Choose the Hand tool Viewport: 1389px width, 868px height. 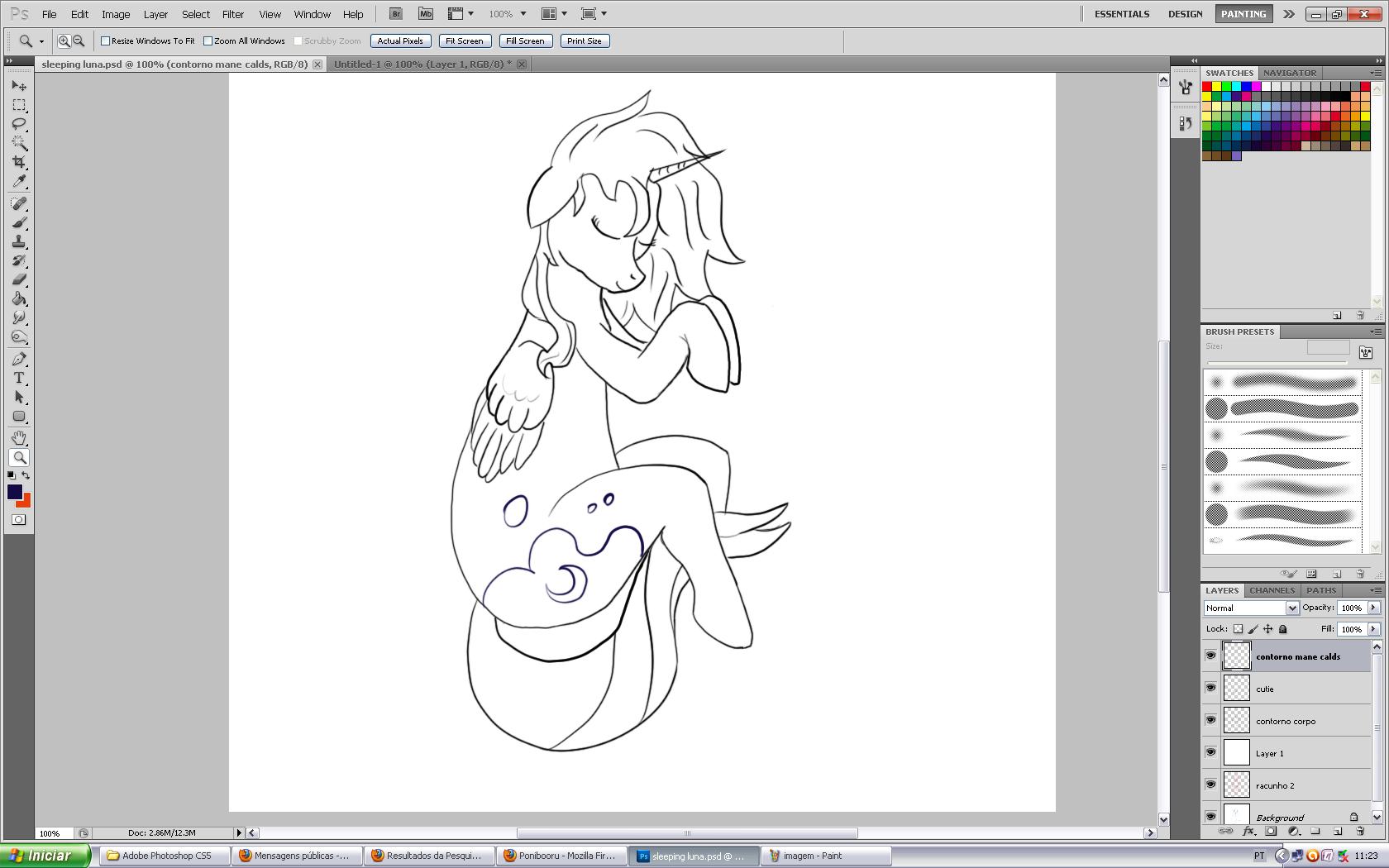point(19,437)
